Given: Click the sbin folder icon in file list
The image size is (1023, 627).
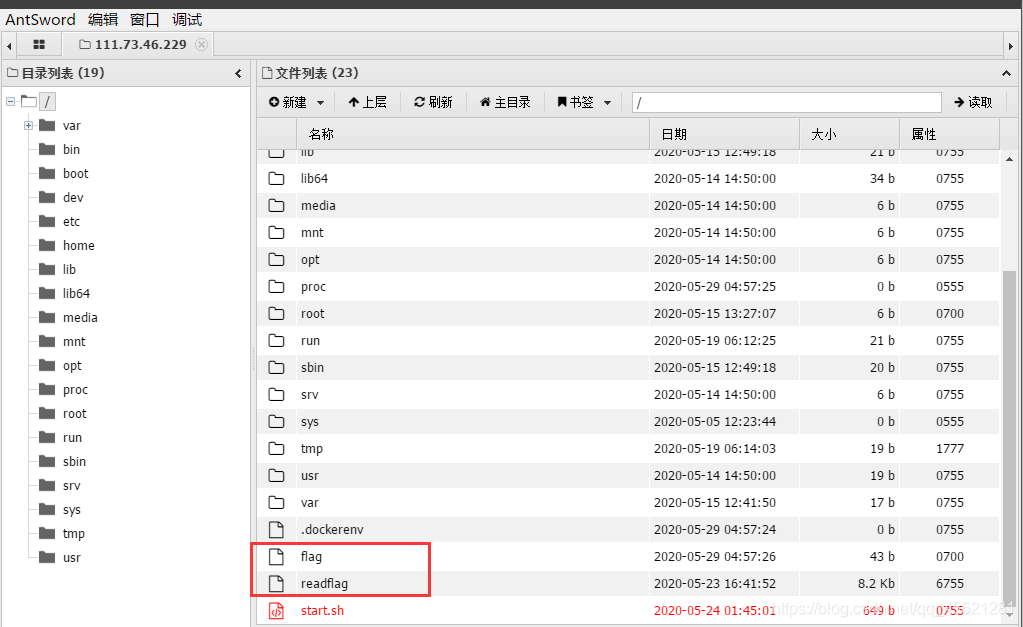Looking at the screenshot, I should [277, 367].
